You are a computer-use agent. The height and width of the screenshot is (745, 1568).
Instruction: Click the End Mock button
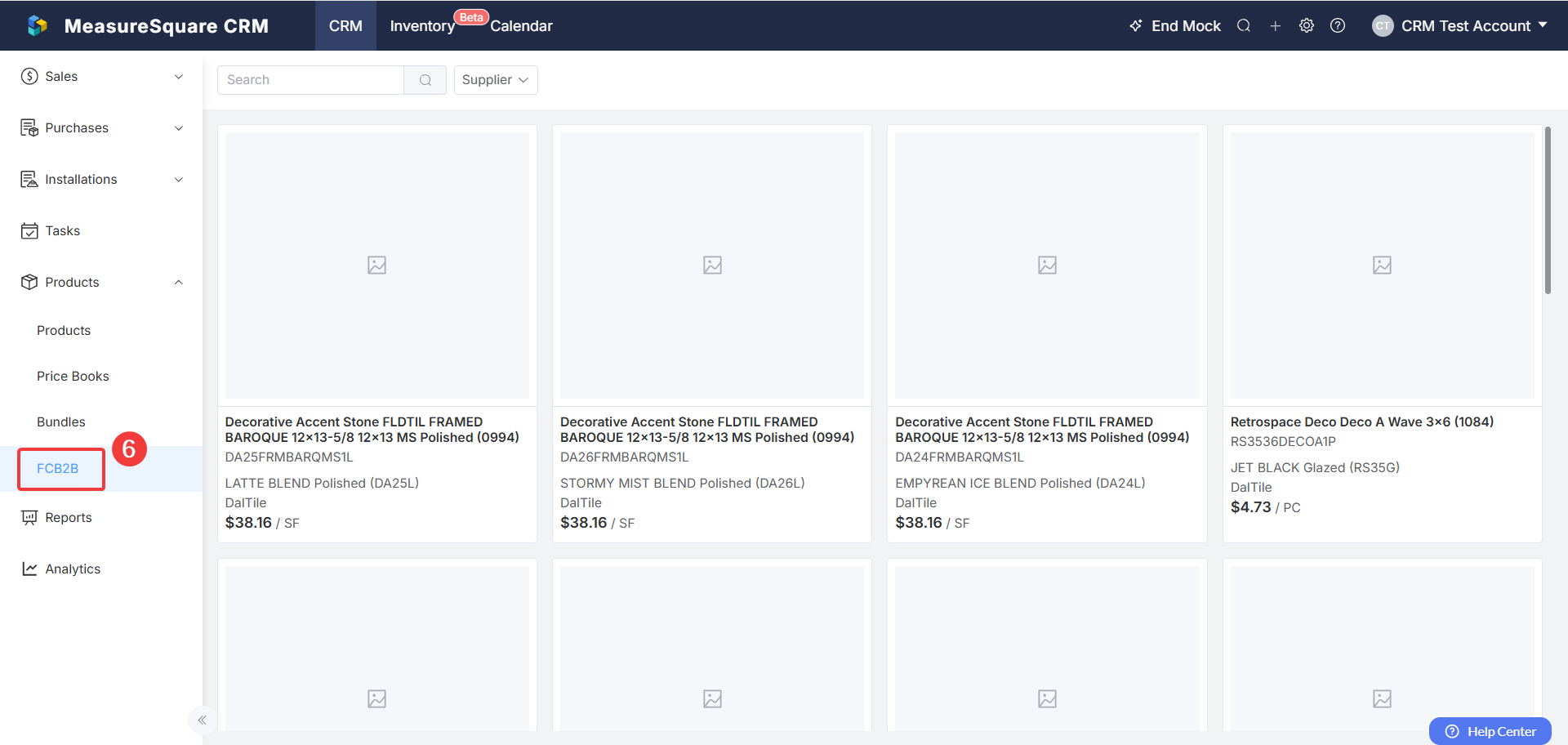[1174, 25]
